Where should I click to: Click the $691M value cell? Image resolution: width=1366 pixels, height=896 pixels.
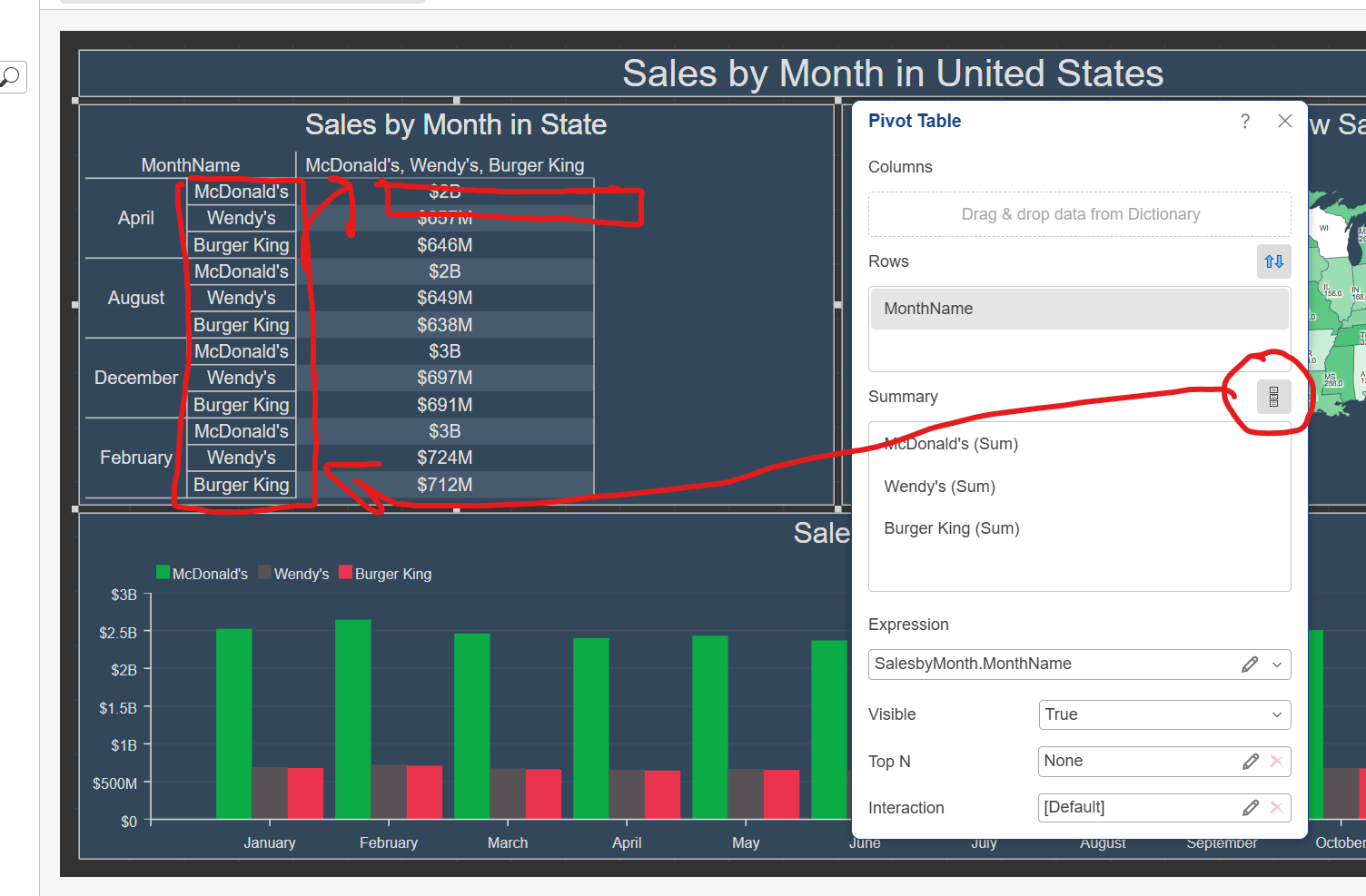point(445,405)
